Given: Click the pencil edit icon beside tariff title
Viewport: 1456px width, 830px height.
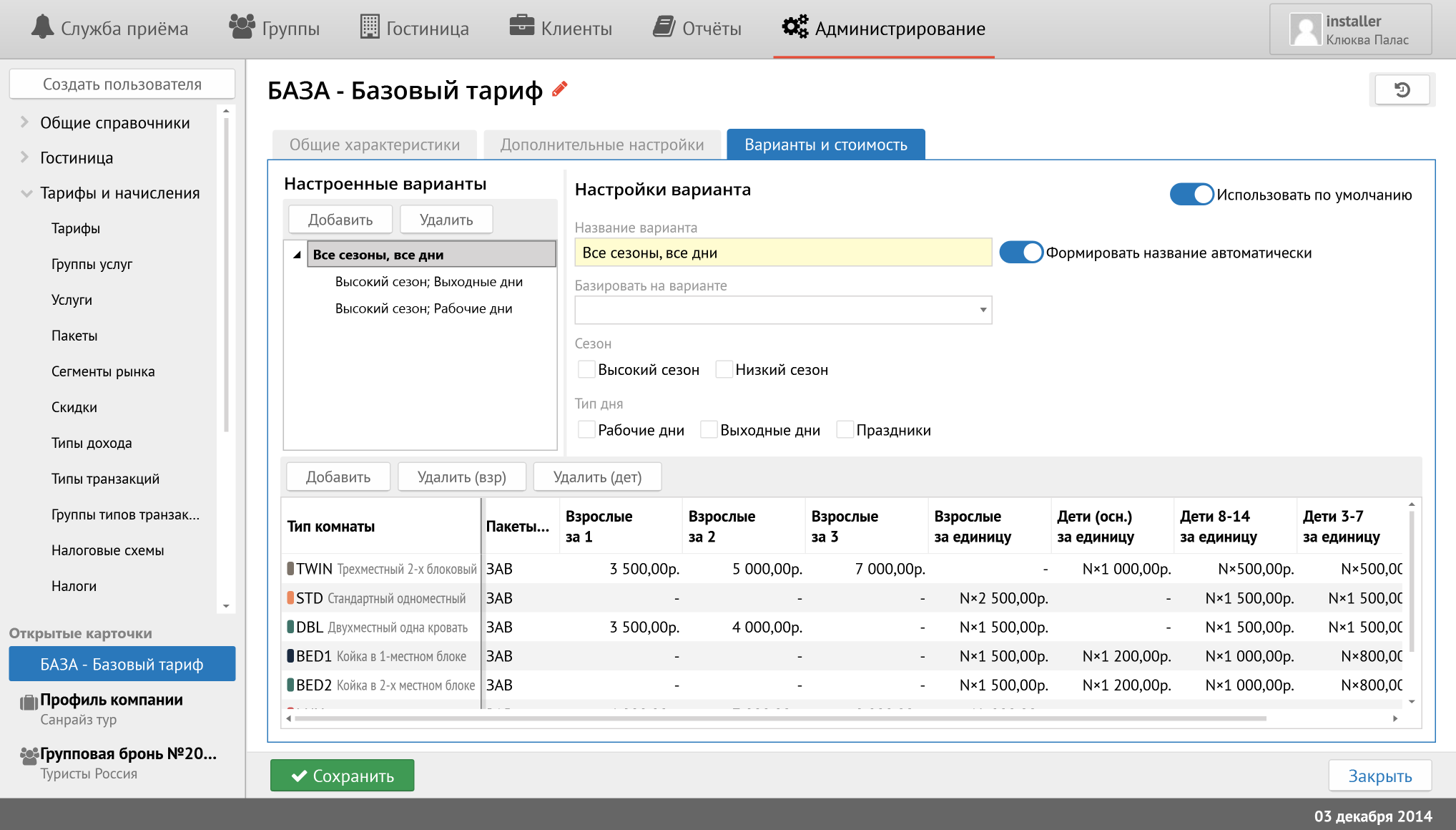Looking at the screenshot, I should tap(560, 89).
